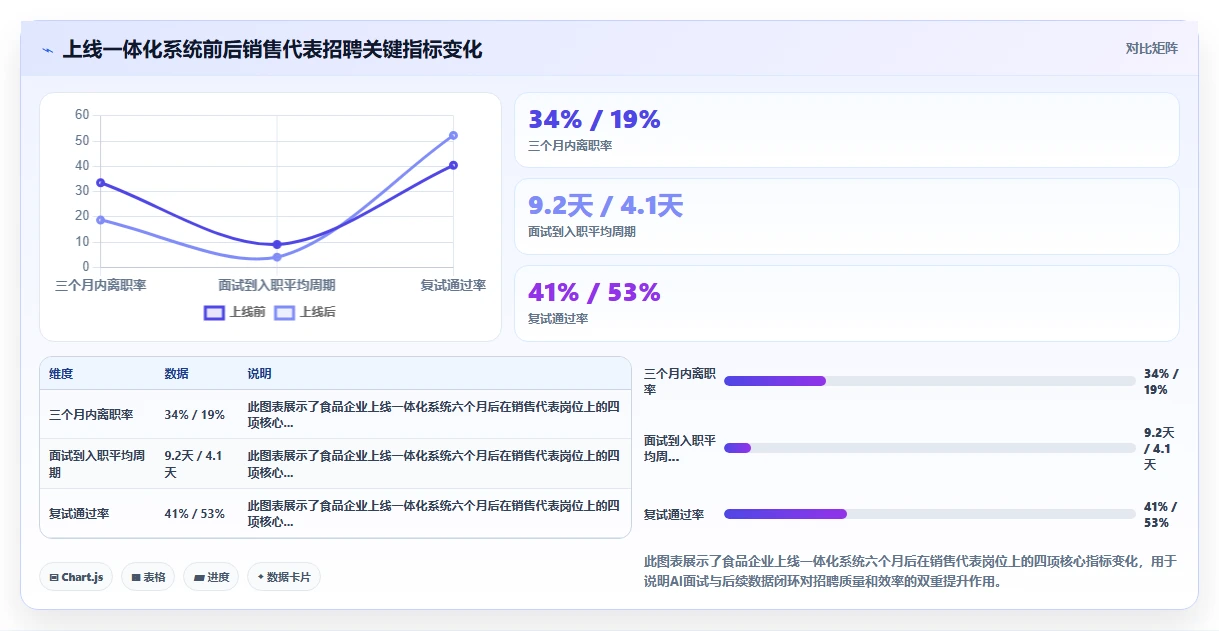Image resolution: width=1219 pixels, height=631 pixels.
Task: Click the 三个月内离职率 progress bar
Action: pos(929,381)
